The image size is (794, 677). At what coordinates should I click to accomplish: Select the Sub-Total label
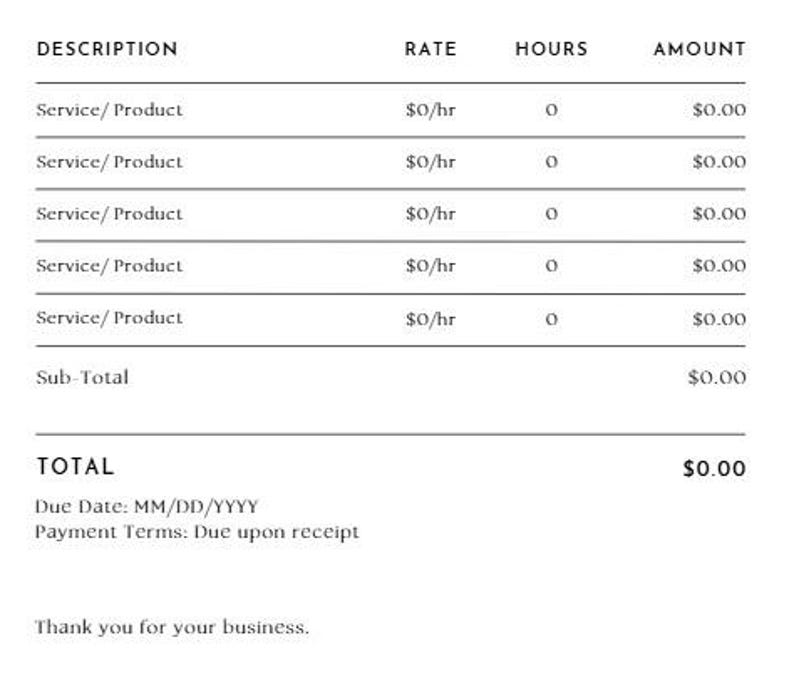click(x=82, y=377)
